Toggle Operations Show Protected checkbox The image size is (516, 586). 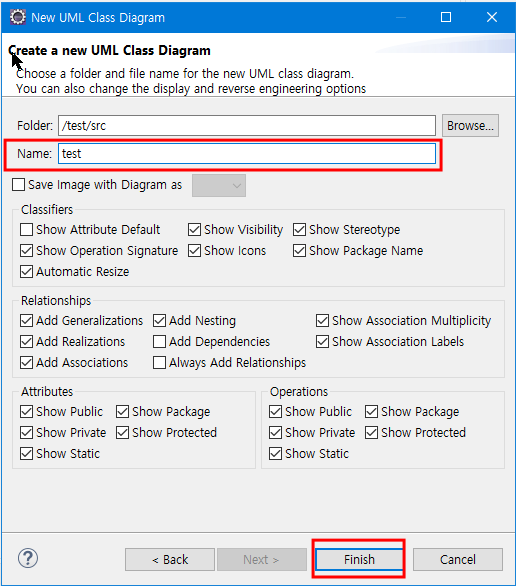(x=371, y=433)
